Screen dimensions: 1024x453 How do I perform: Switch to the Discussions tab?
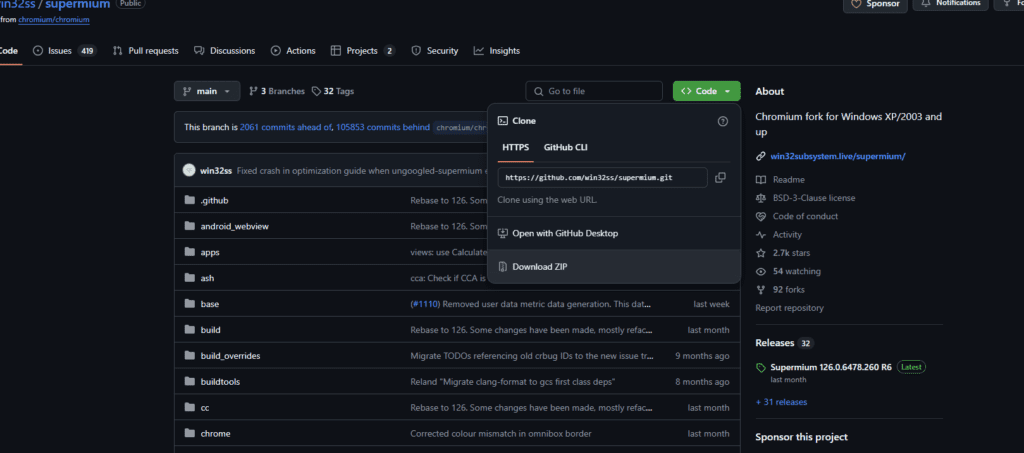coord(225,51)
